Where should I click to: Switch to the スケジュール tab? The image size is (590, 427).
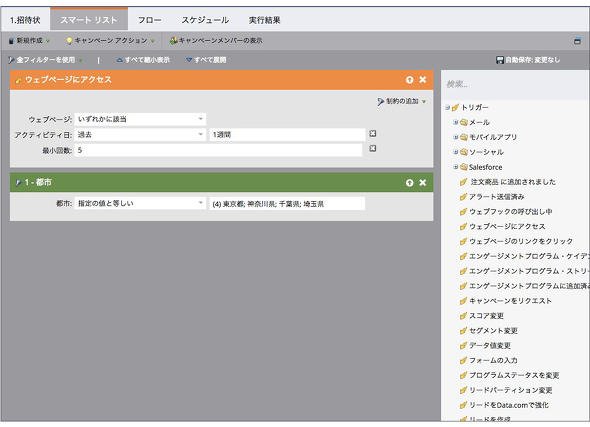coord(205,20)
